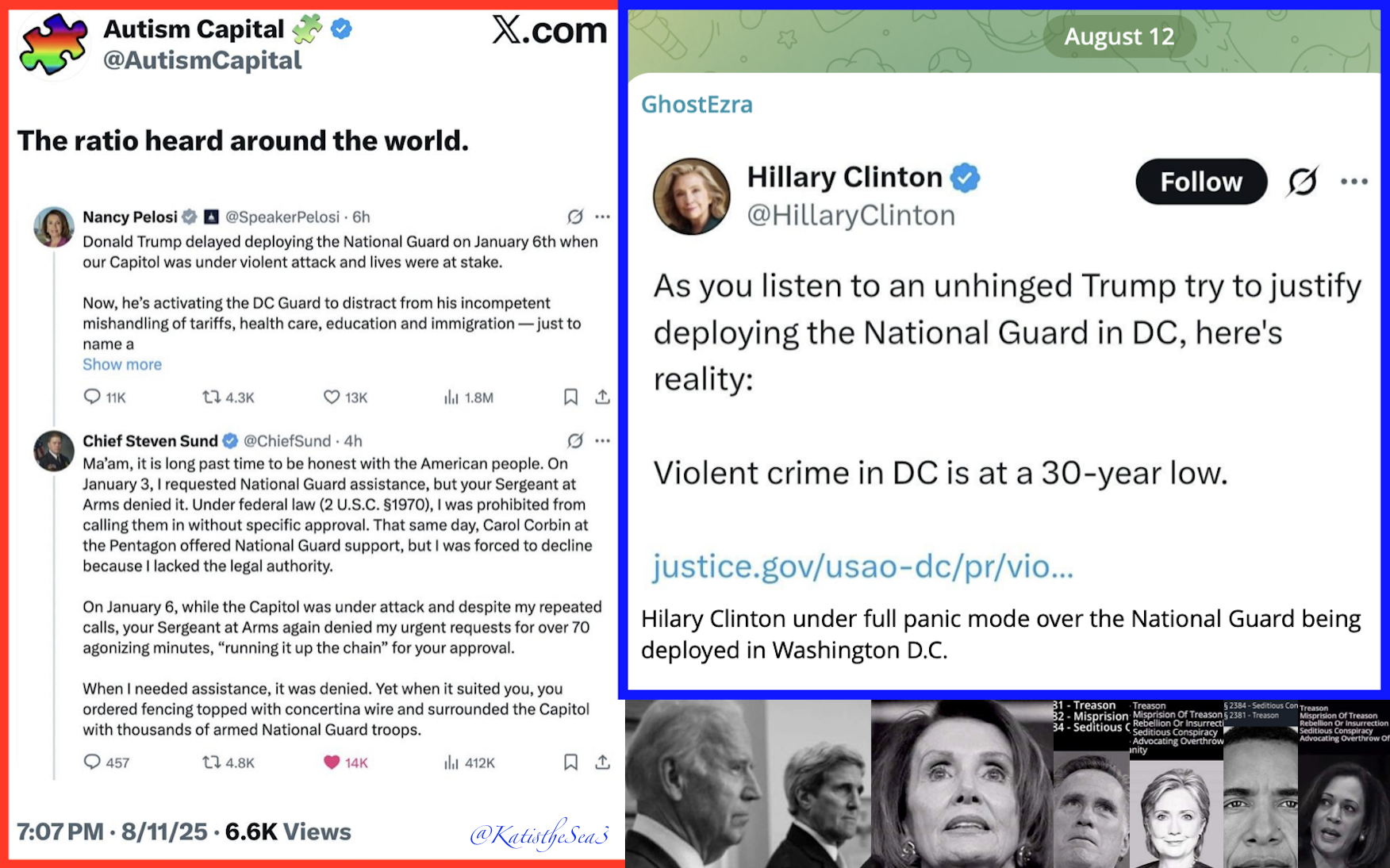Open GhostEzra channel name
1390x868 pixels.
click(x=697, y=104)
